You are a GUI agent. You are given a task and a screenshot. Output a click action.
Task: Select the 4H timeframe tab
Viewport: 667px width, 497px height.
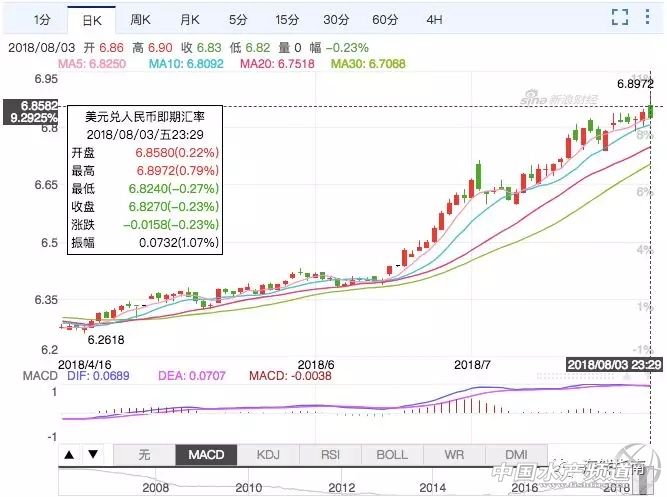[434, 19]
